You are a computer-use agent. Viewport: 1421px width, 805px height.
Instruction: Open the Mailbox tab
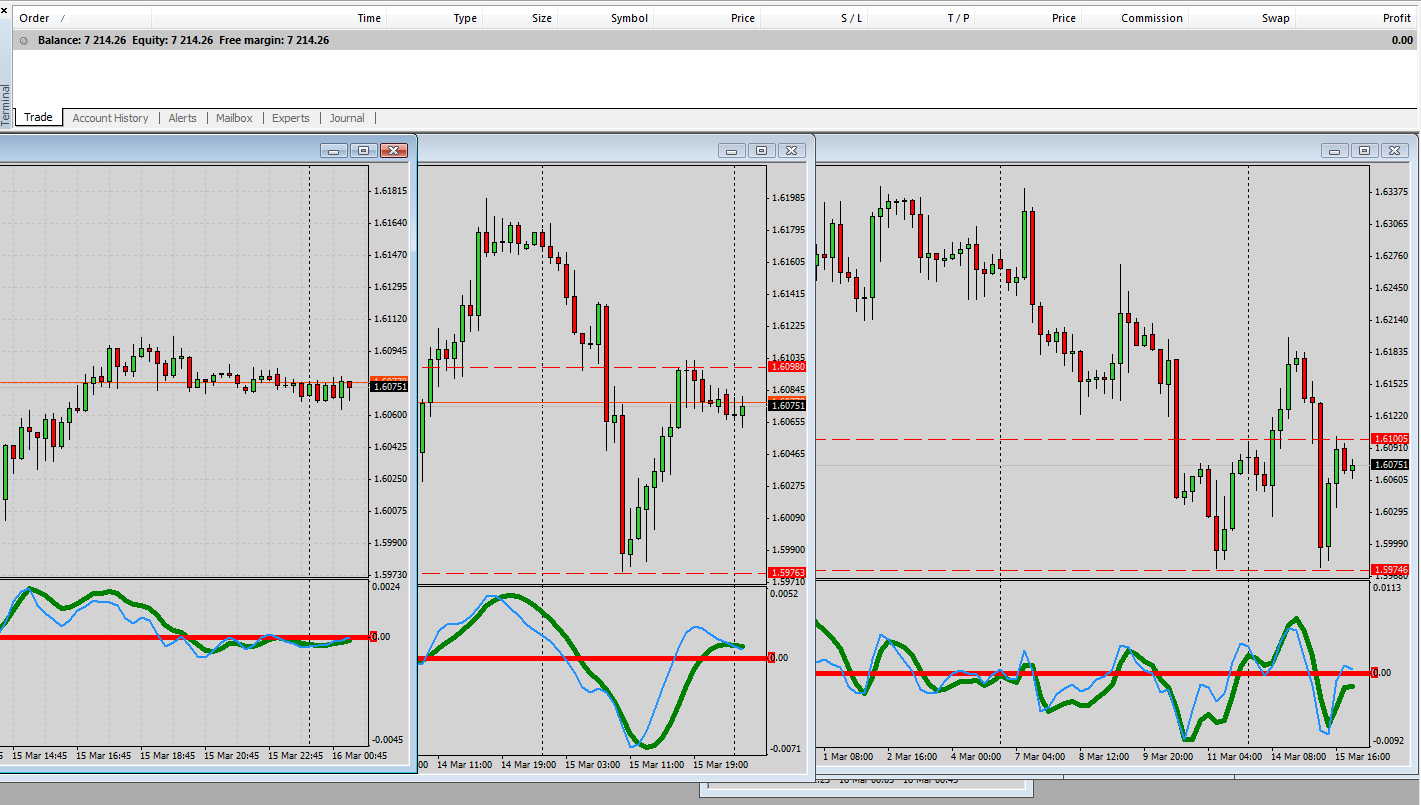click(x=234, y=118)
